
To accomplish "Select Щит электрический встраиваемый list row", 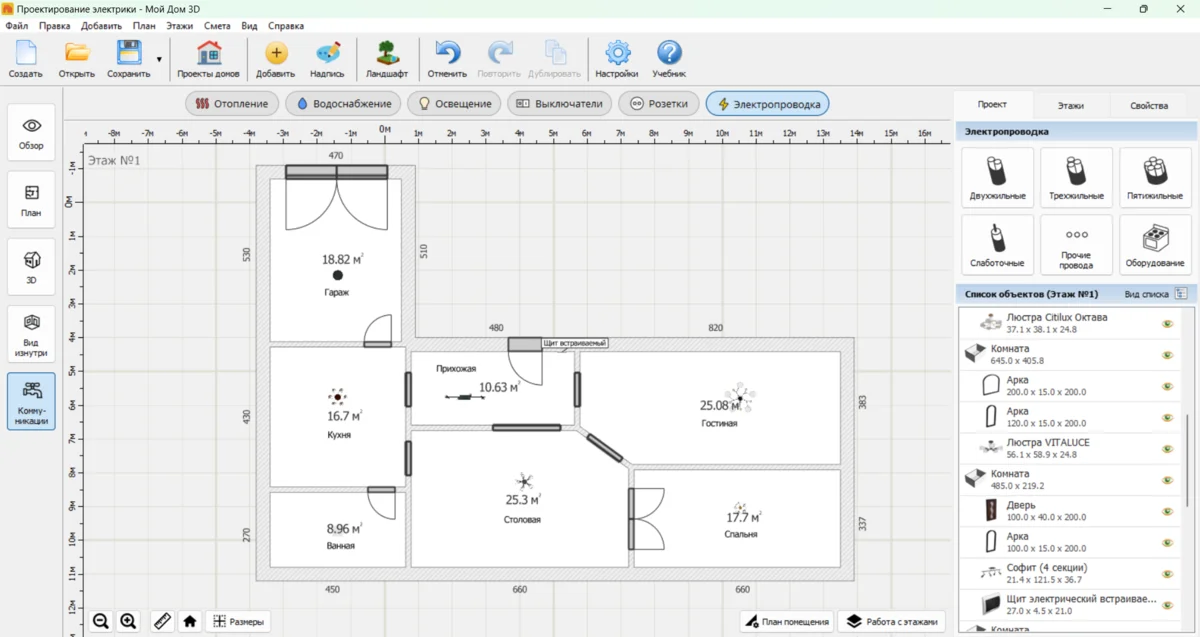I will (1068, 604).
